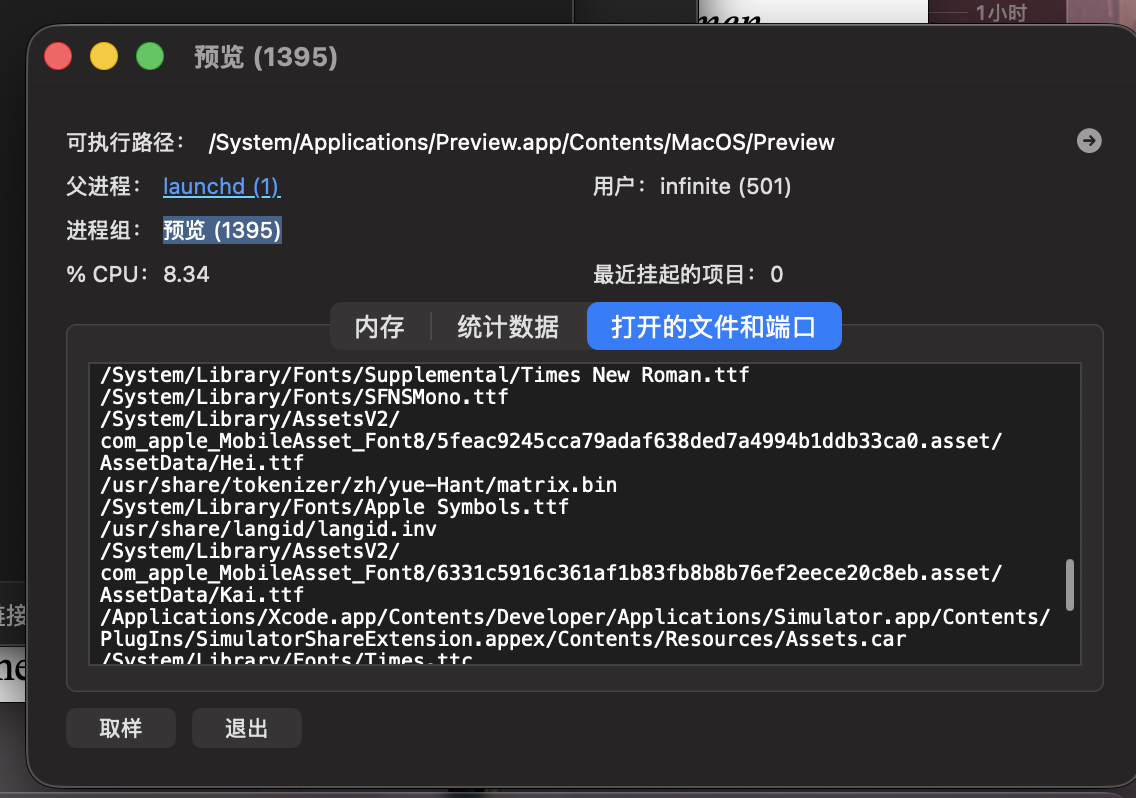Click the Simulator.app/Contents path line
Viewport: 1136px width, 798px height.
pos(575,617)
